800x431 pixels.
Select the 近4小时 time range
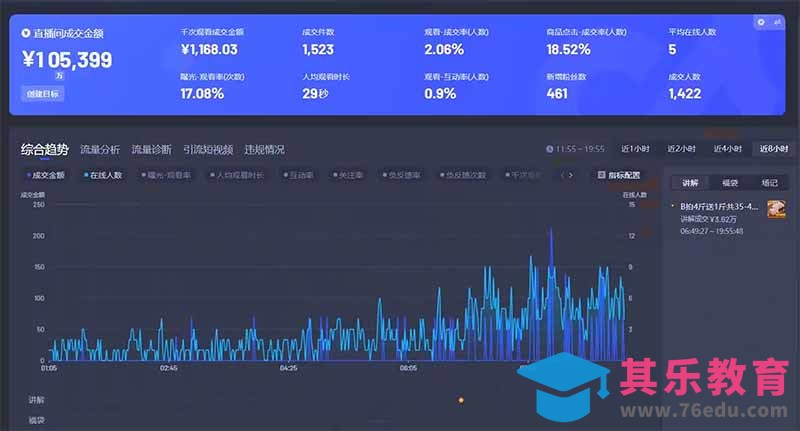coord(727,149)
